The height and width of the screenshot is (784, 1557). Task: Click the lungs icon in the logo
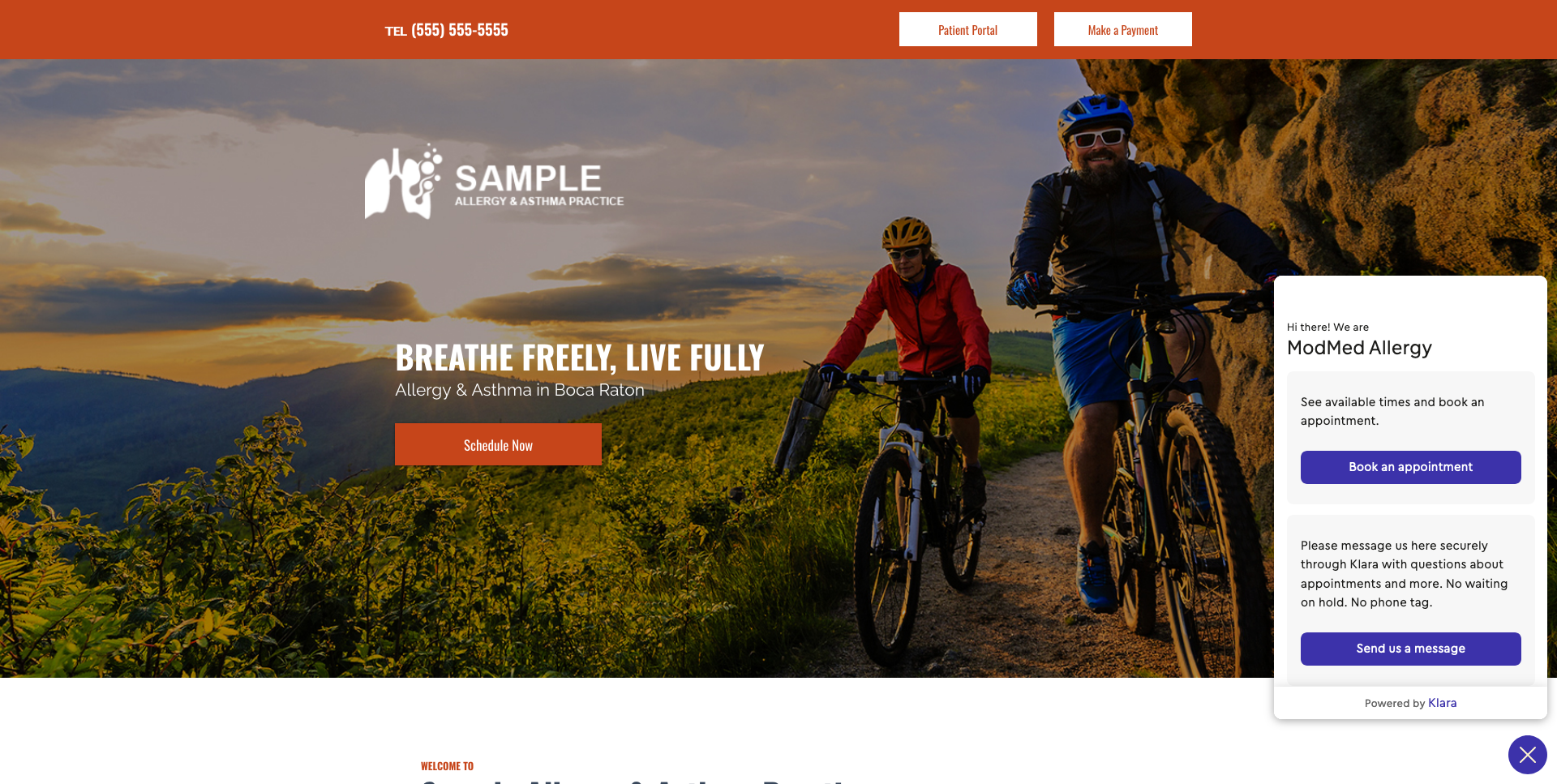(x=403, y=182)
